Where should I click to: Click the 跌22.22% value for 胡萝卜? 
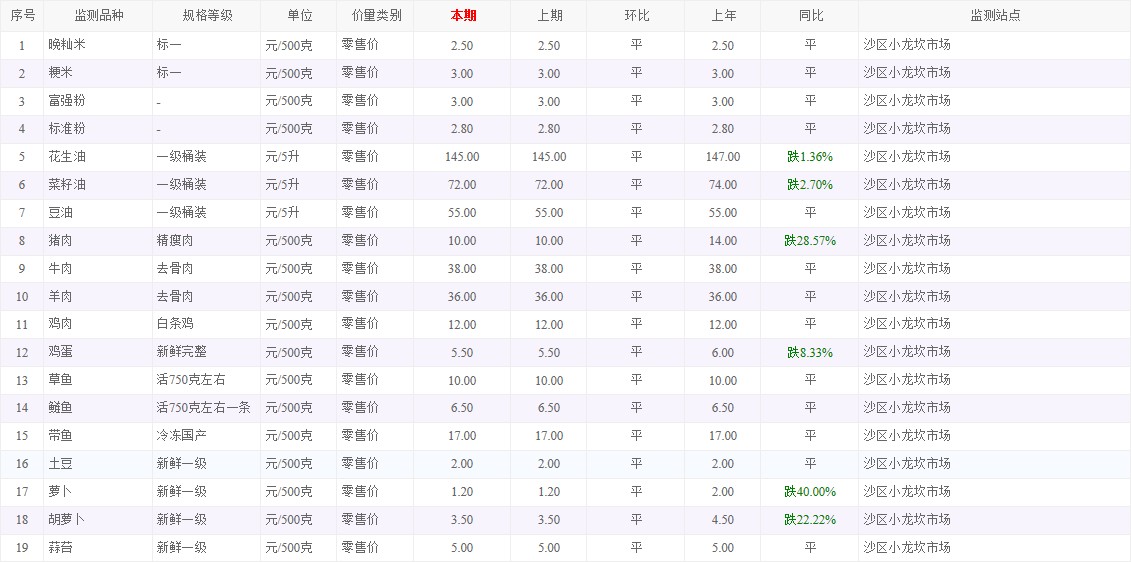[810, 520]
